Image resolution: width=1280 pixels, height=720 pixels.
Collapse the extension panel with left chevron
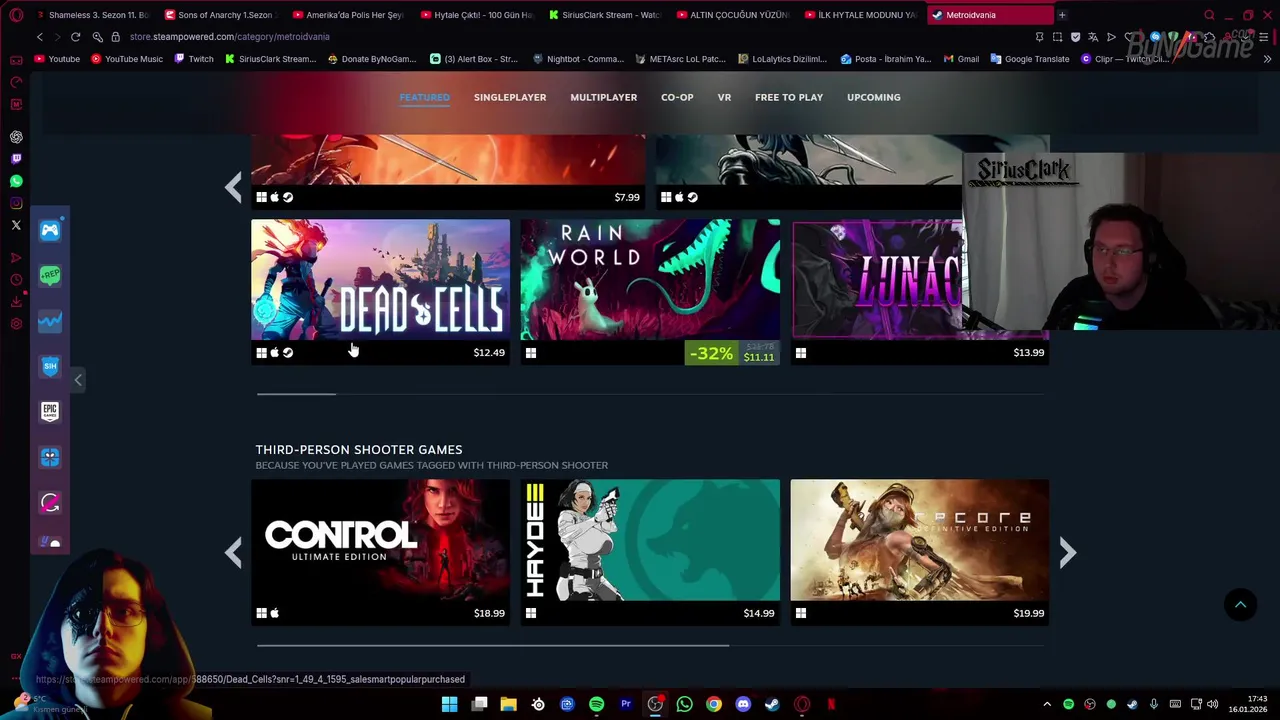[x=78, y=380]
